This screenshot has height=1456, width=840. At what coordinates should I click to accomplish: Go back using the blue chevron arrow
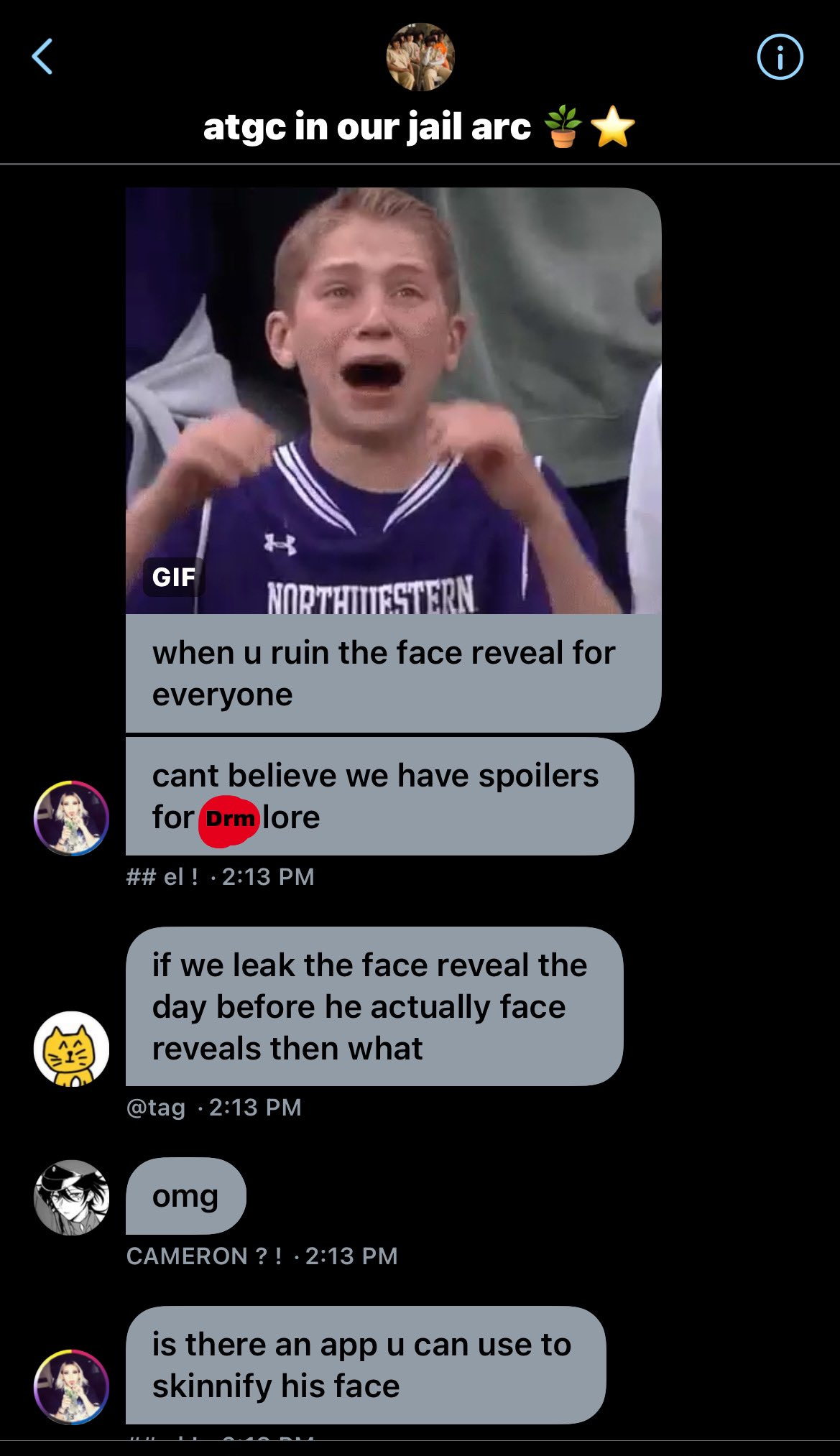tap(42, 57)
